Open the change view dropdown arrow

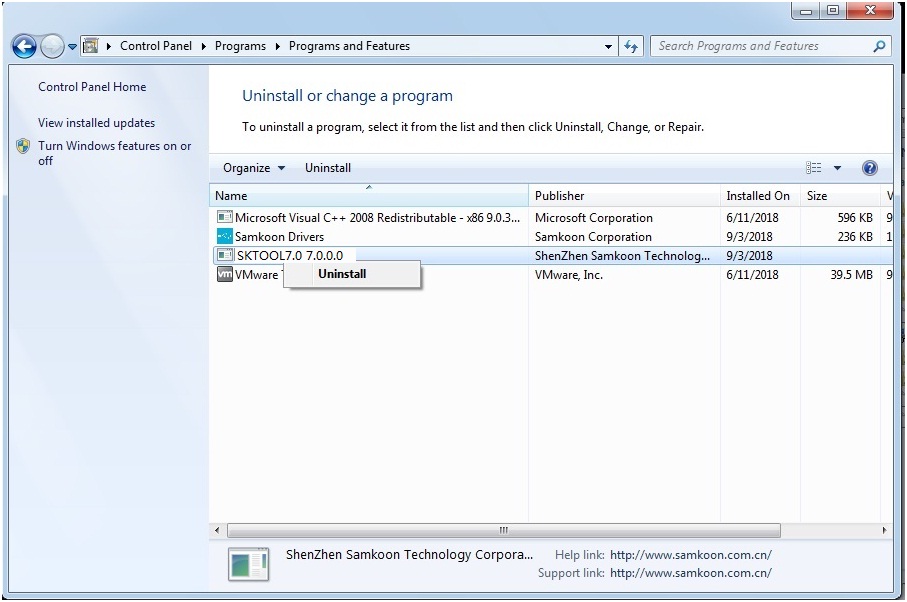tap(837, 167)
